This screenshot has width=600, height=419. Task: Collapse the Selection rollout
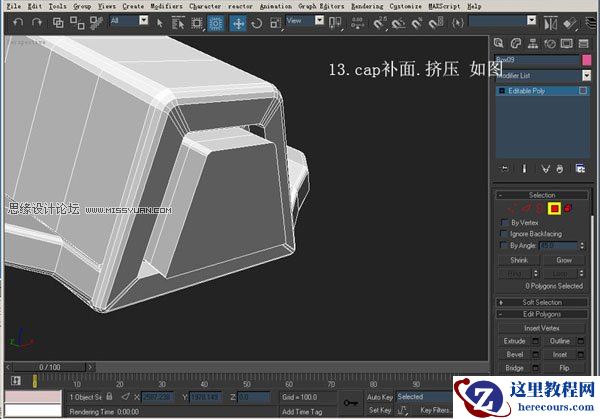pyautogui.click(x=542, y=195)
